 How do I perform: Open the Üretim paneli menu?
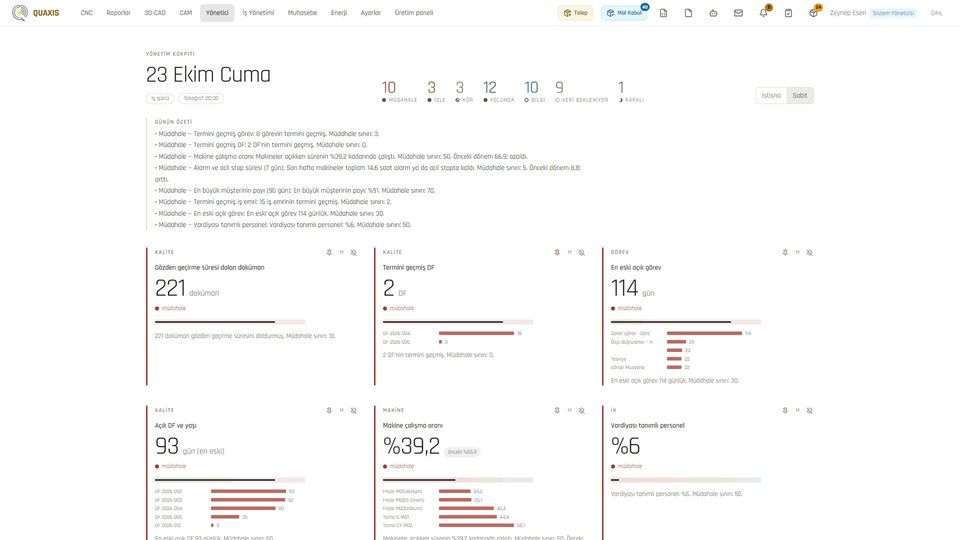414,13
